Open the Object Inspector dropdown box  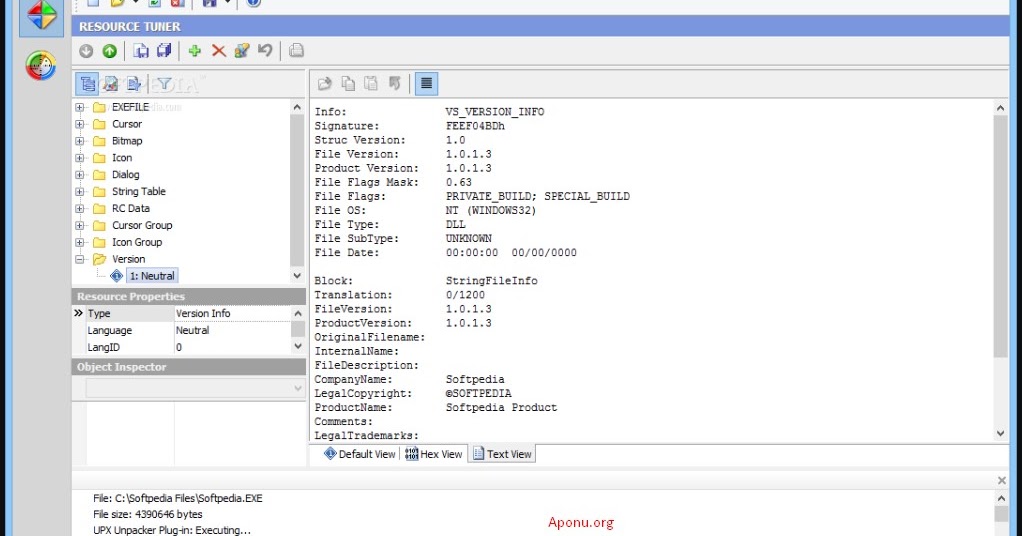195,388
